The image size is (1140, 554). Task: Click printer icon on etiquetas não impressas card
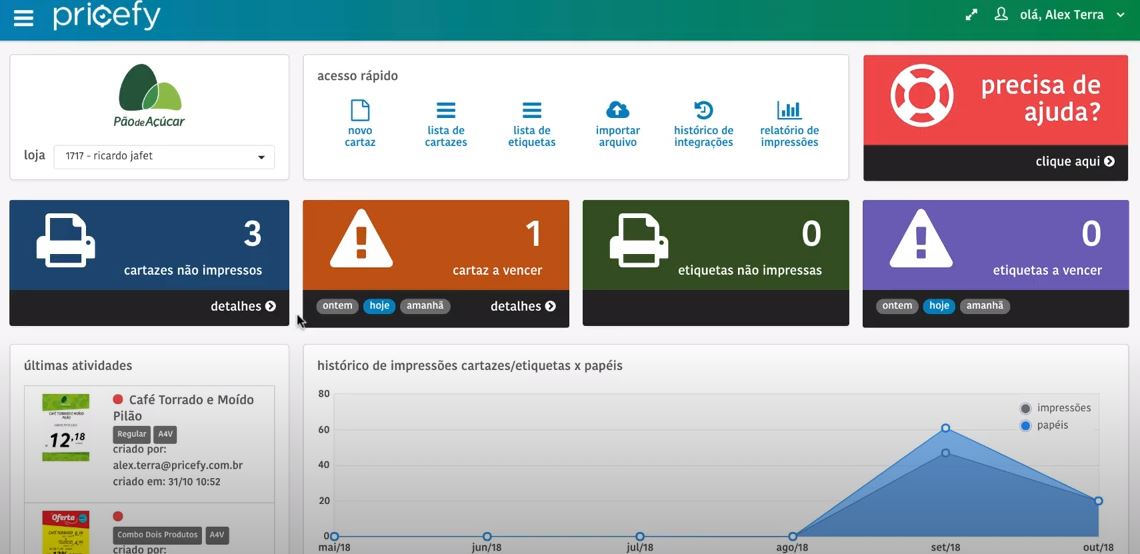coord(638,240)
